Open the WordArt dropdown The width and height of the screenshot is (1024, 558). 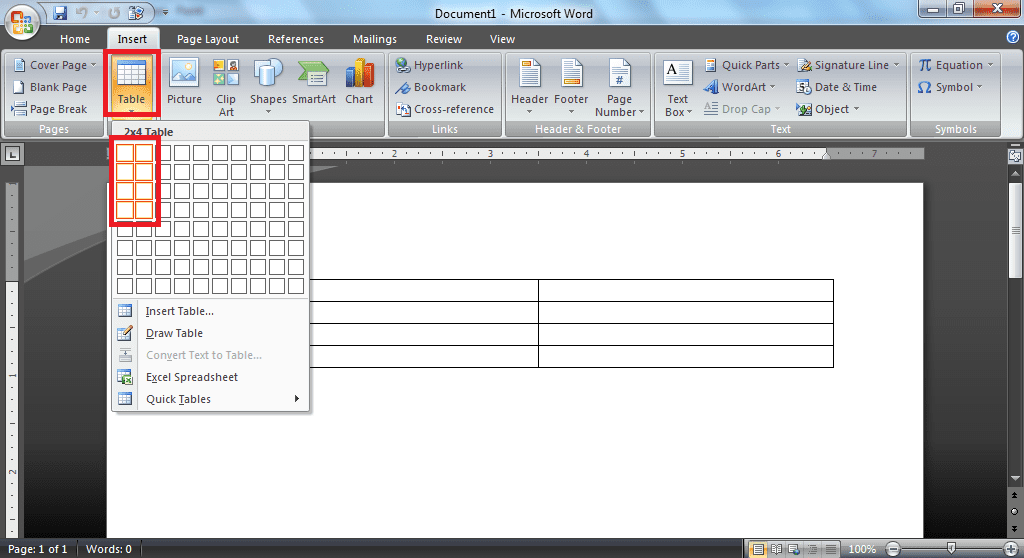coord(745,87)
